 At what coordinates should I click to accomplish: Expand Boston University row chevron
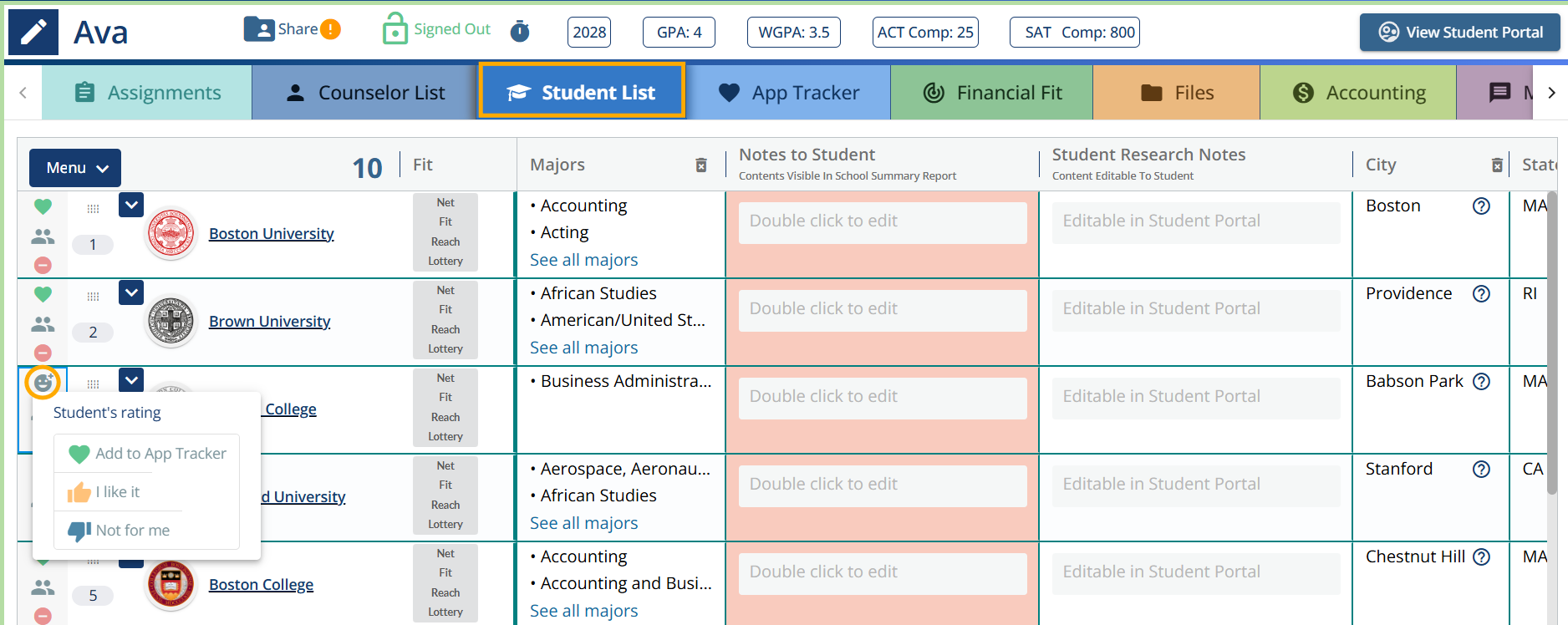(x=131, y=205)
